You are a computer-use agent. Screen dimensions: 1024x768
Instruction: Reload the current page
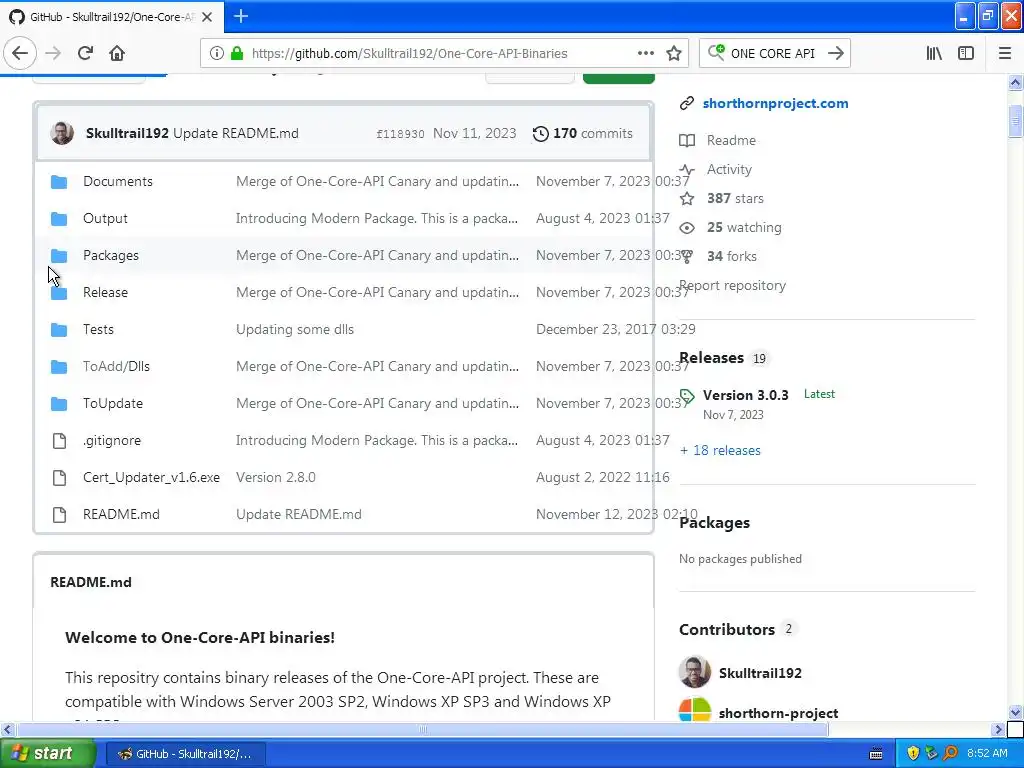click(x=85, y=53)
